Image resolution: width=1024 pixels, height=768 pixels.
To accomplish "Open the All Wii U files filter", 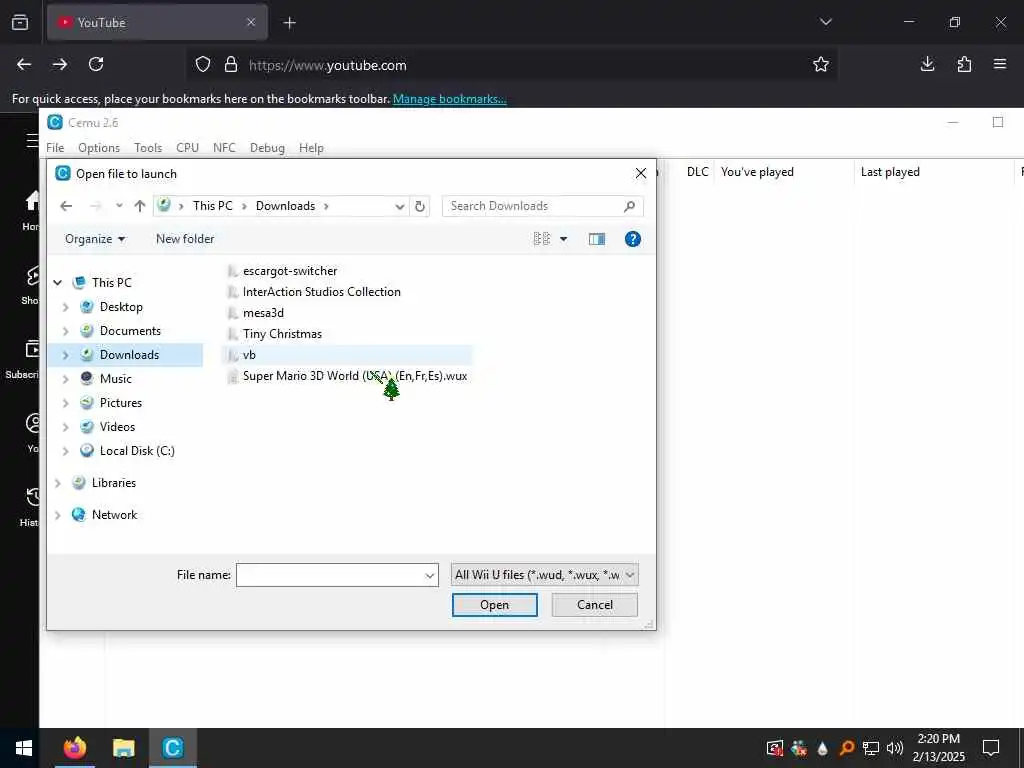I will 545,575.
